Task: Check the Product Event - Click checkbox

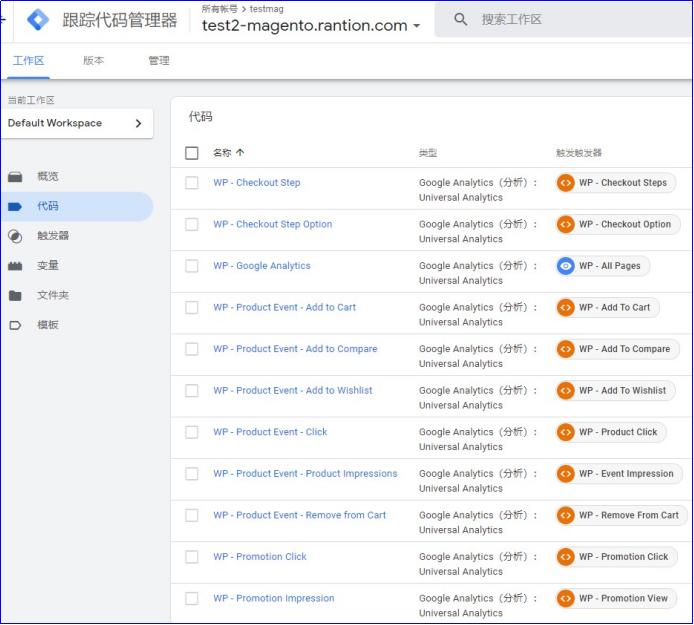Action: [x=192, y=432]
